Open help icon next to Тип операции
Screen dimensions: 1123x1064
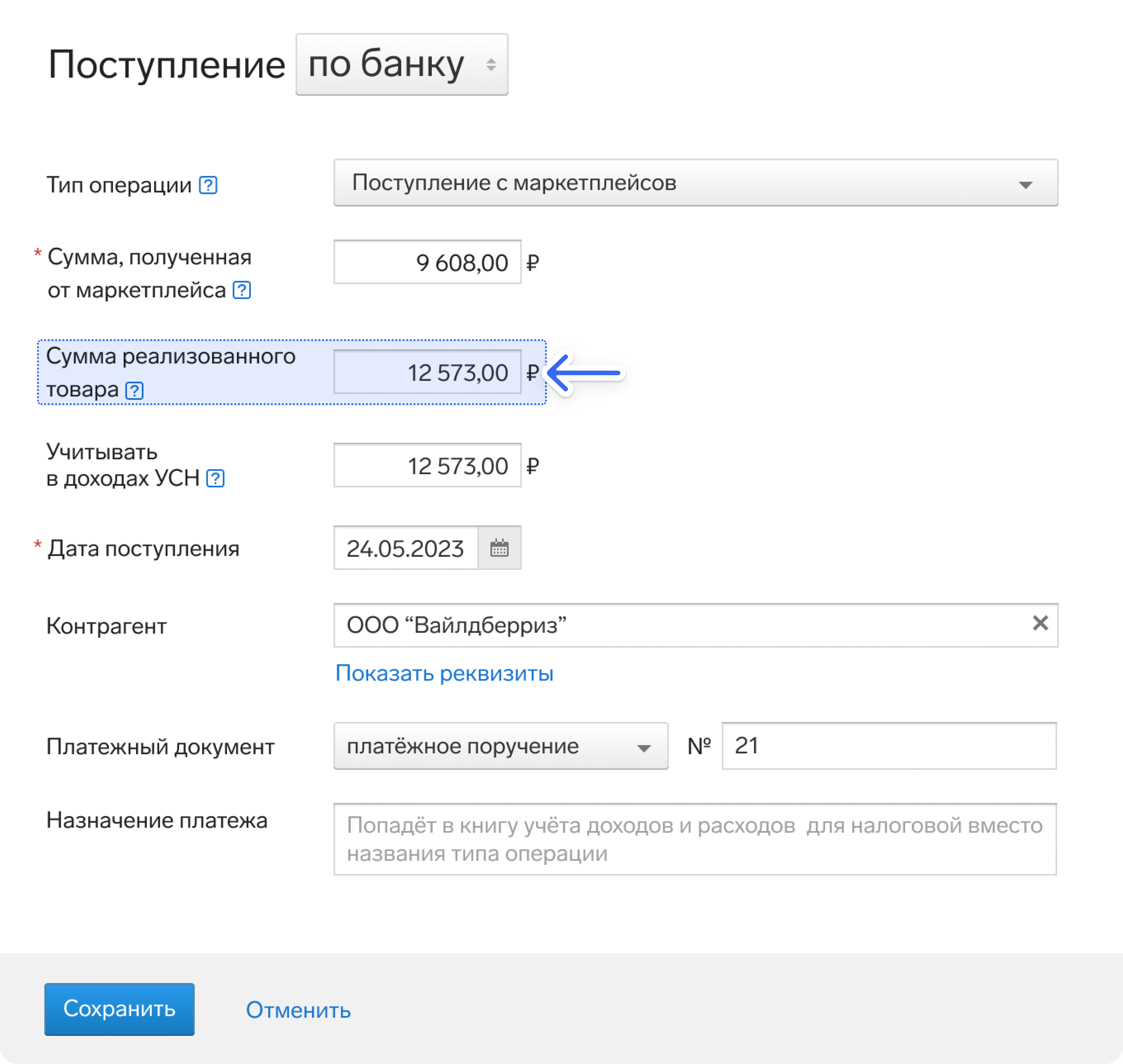tap(208, 185)
